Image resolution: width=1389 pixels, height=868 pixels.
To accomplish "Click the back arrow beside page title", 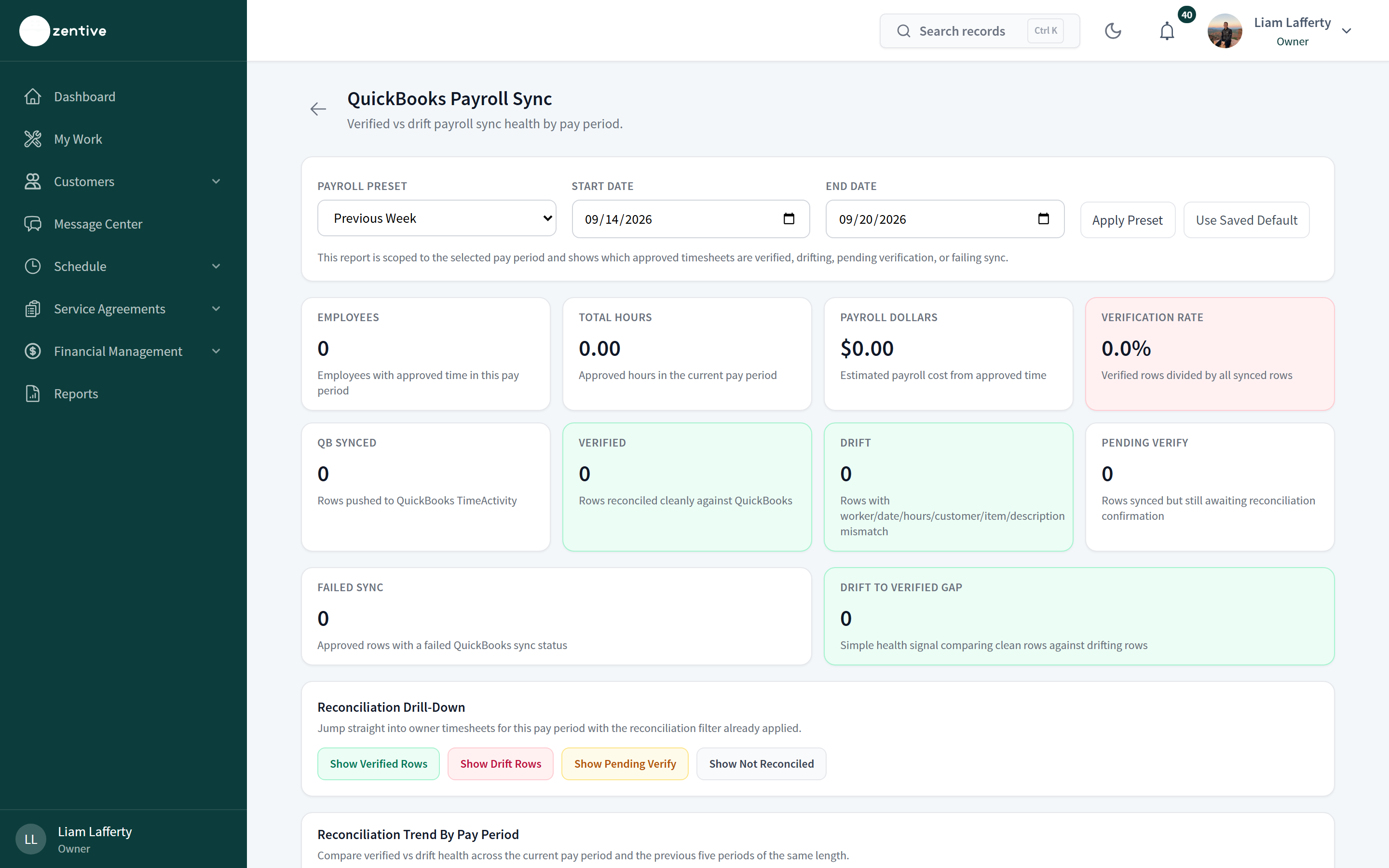I will [x=318, y=109].
